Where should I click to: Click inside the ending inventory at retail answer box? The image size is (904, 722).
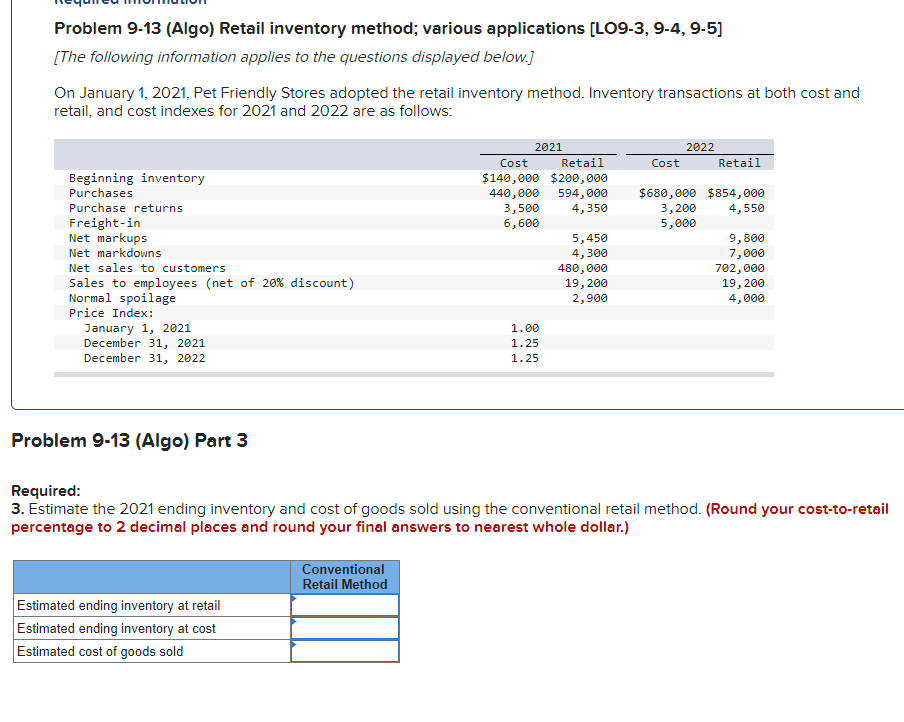[x=345, y=604]
